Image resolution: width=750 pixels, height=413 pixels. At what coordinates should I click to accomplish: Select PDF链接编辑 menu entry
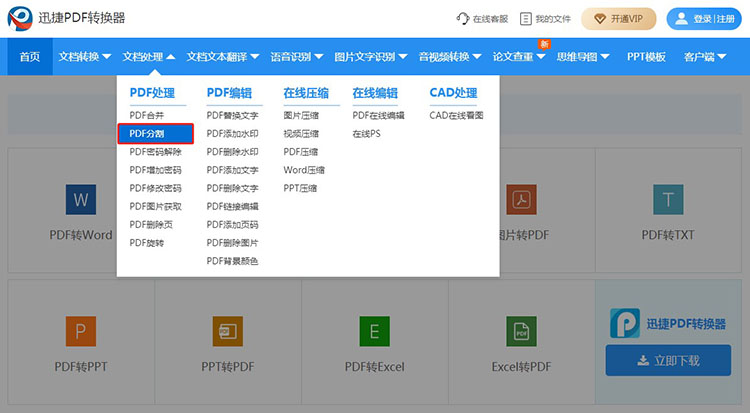point(232,206)
